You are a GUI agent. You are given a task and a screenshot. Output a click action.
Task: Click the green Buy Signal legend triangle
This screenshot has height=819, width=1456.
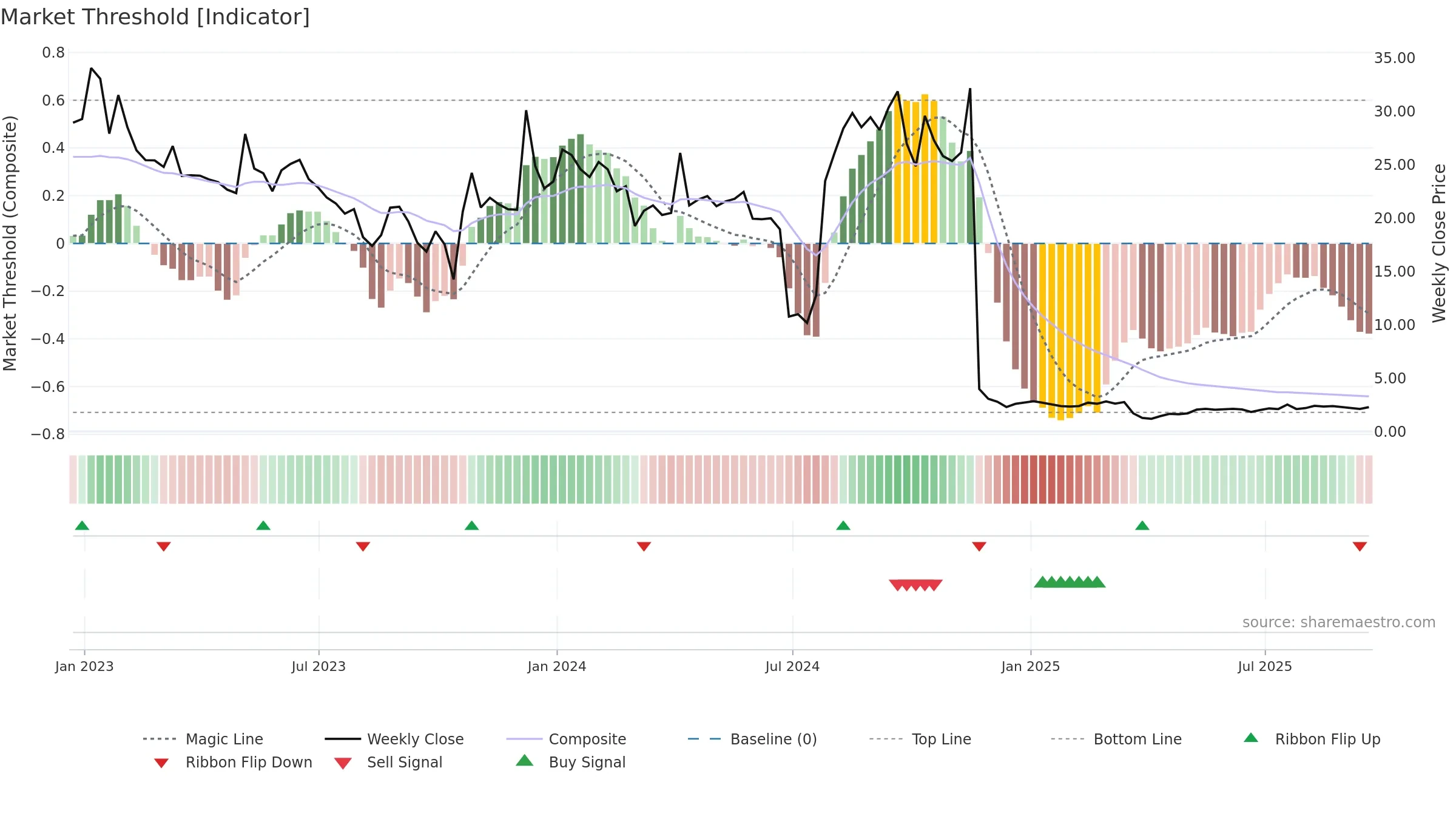pos(525,760)
